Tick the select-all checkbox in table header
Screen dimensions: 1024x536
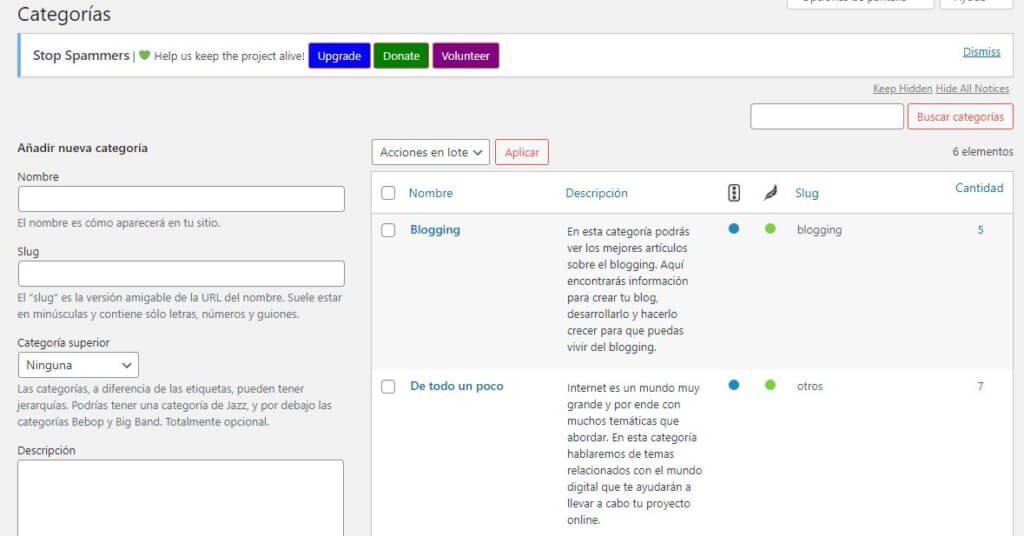pos(388,193)
